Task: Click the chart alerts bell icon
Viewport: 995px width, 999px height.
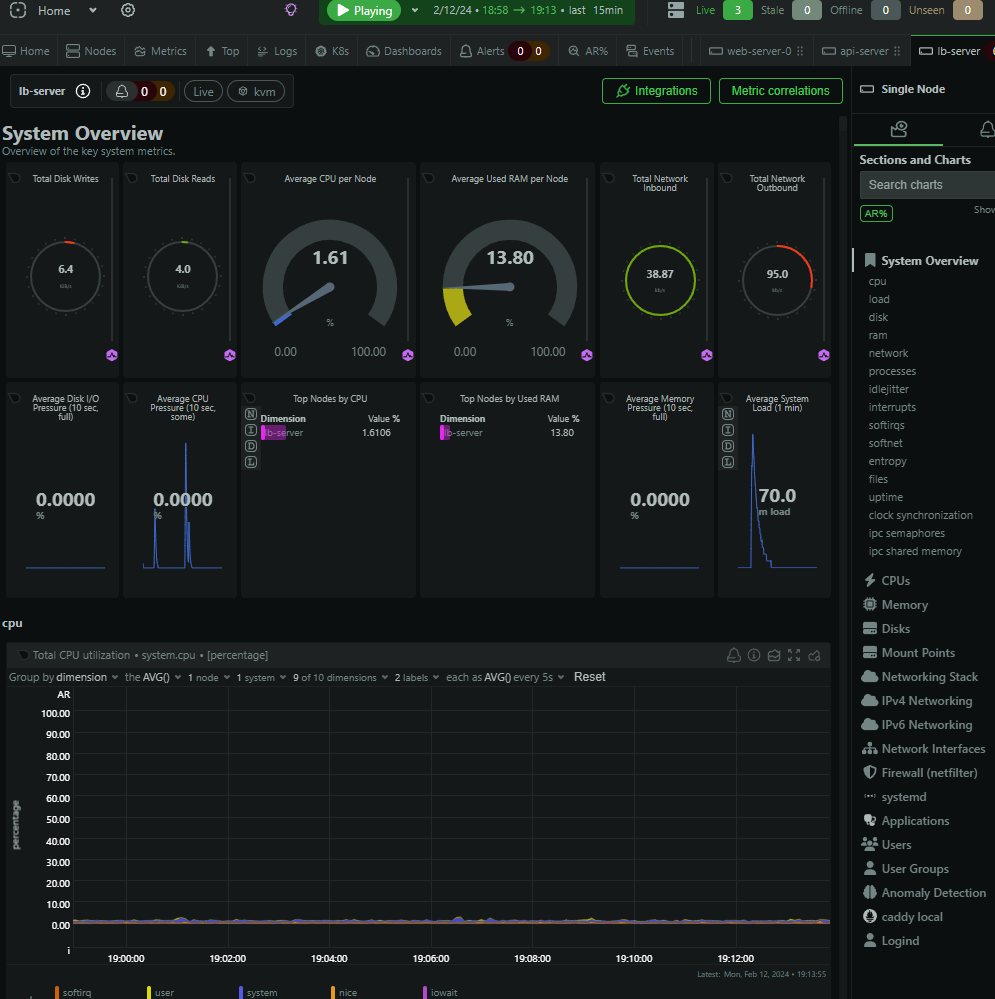Action: [733, 655]
